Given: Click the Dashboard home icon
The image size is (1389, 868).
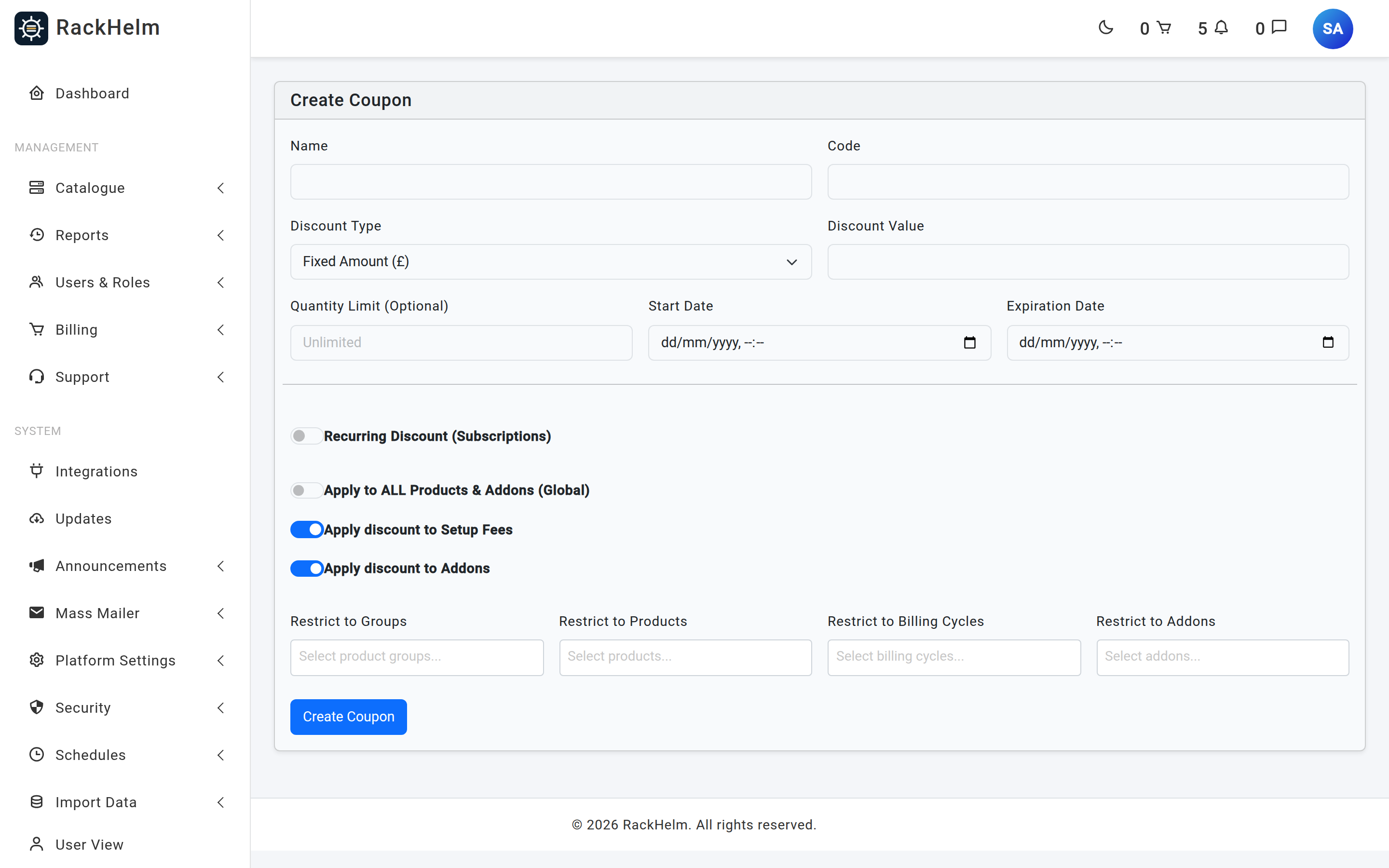Looking at the screenshot, I should (x=37, y=93).
